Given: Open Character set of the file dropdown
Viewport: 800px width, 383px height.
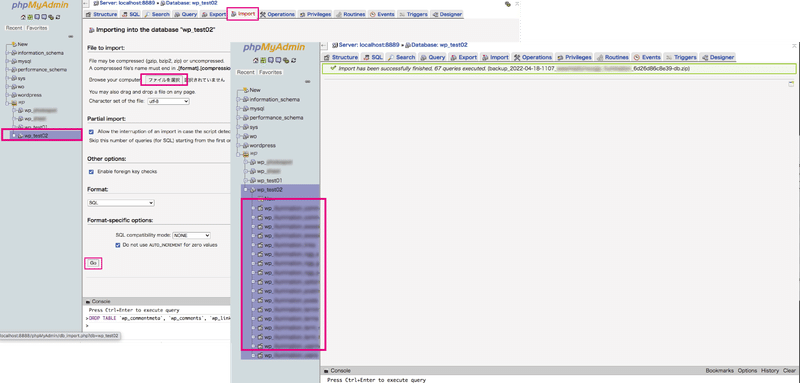Looking at the screenshot, I should [x=168, y=101].
